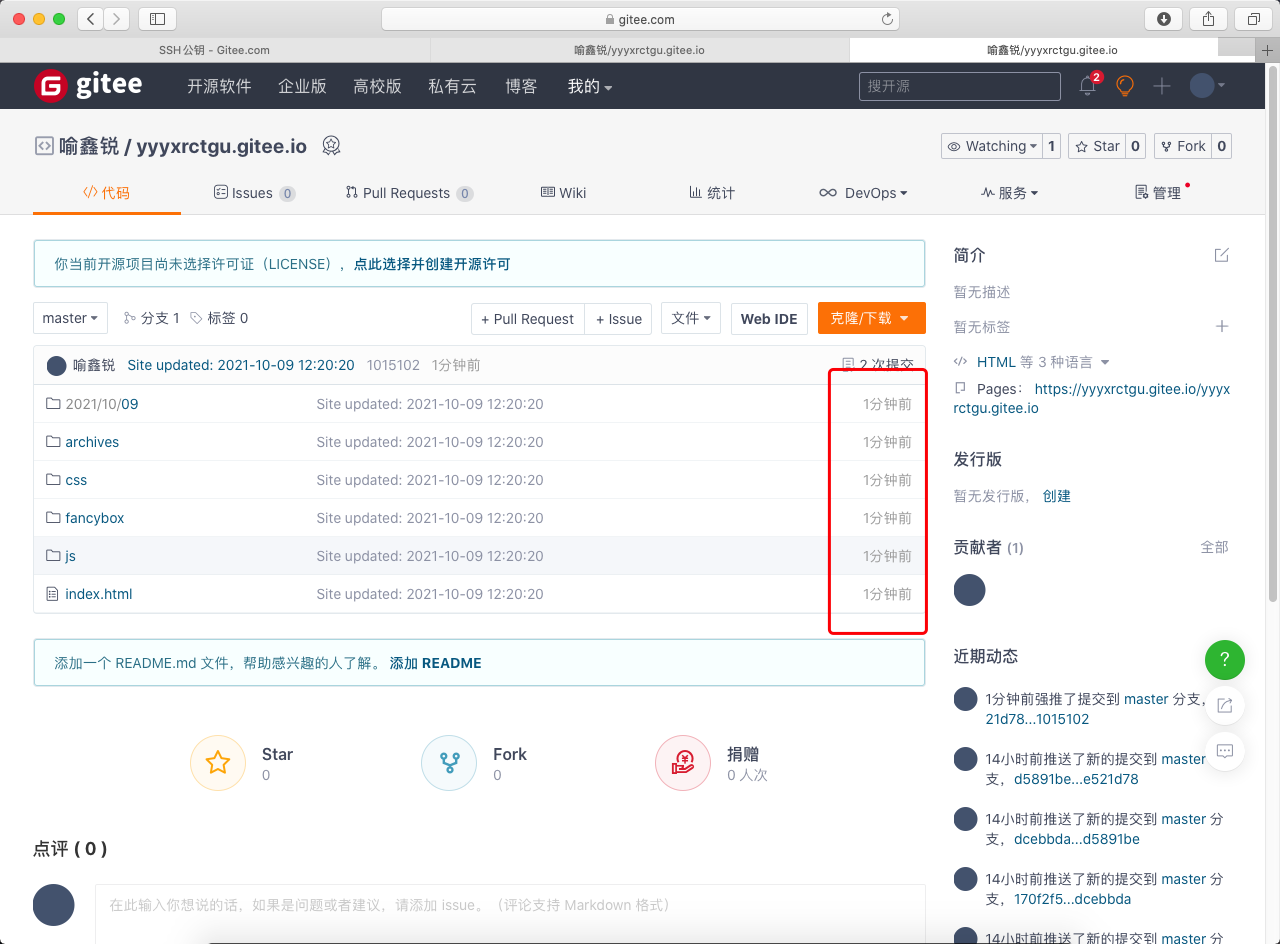The image size is (1280, 944).
Task: Click the 搜开源 search field
Action: click(960, 86)
